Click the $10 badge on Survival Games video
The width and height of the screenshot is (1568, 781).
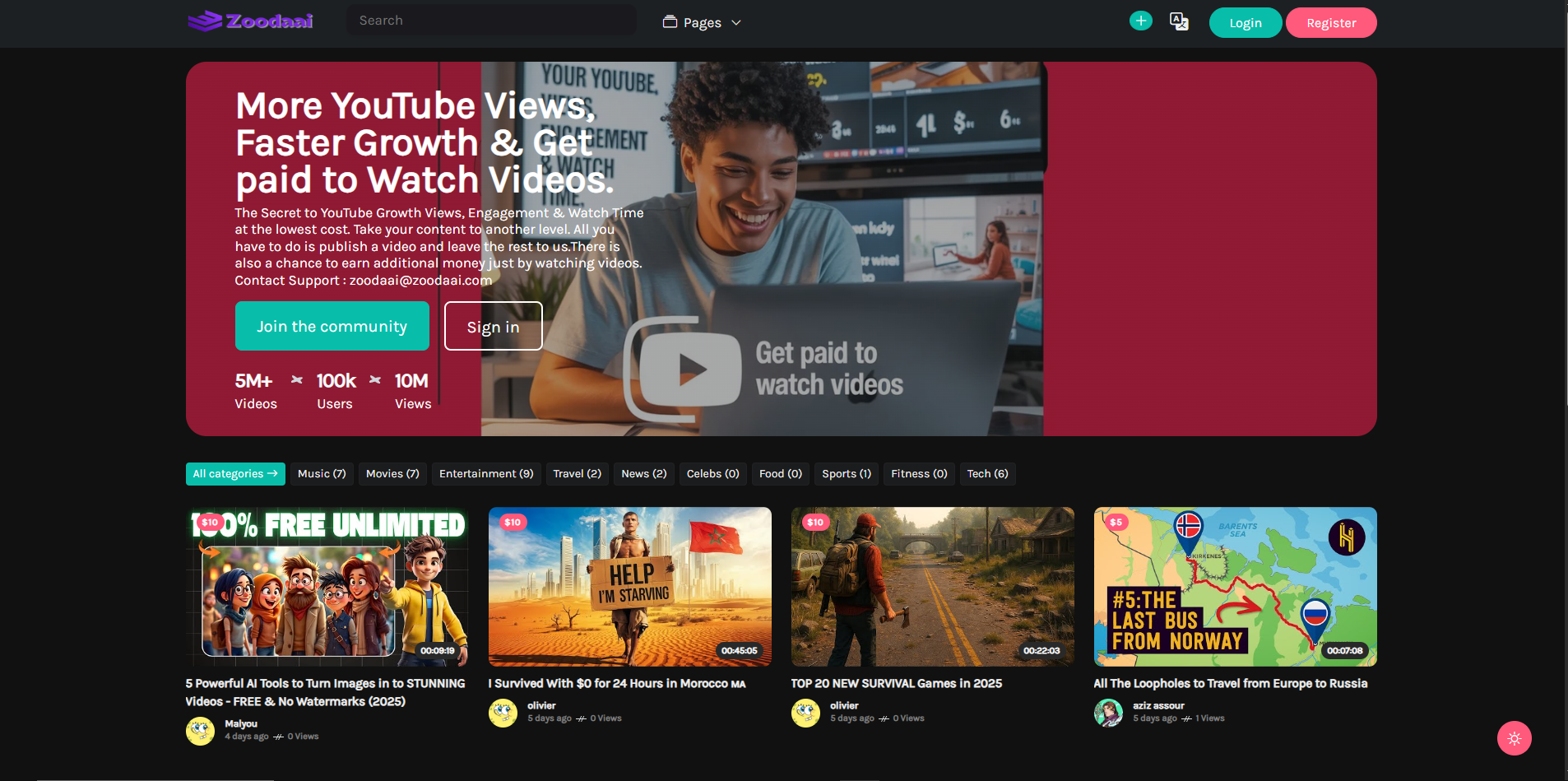pos(815,522)
